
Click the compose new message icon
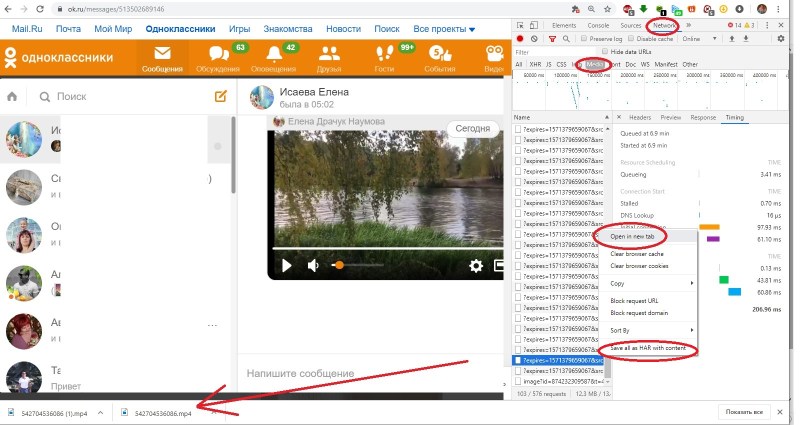point(221,97)
